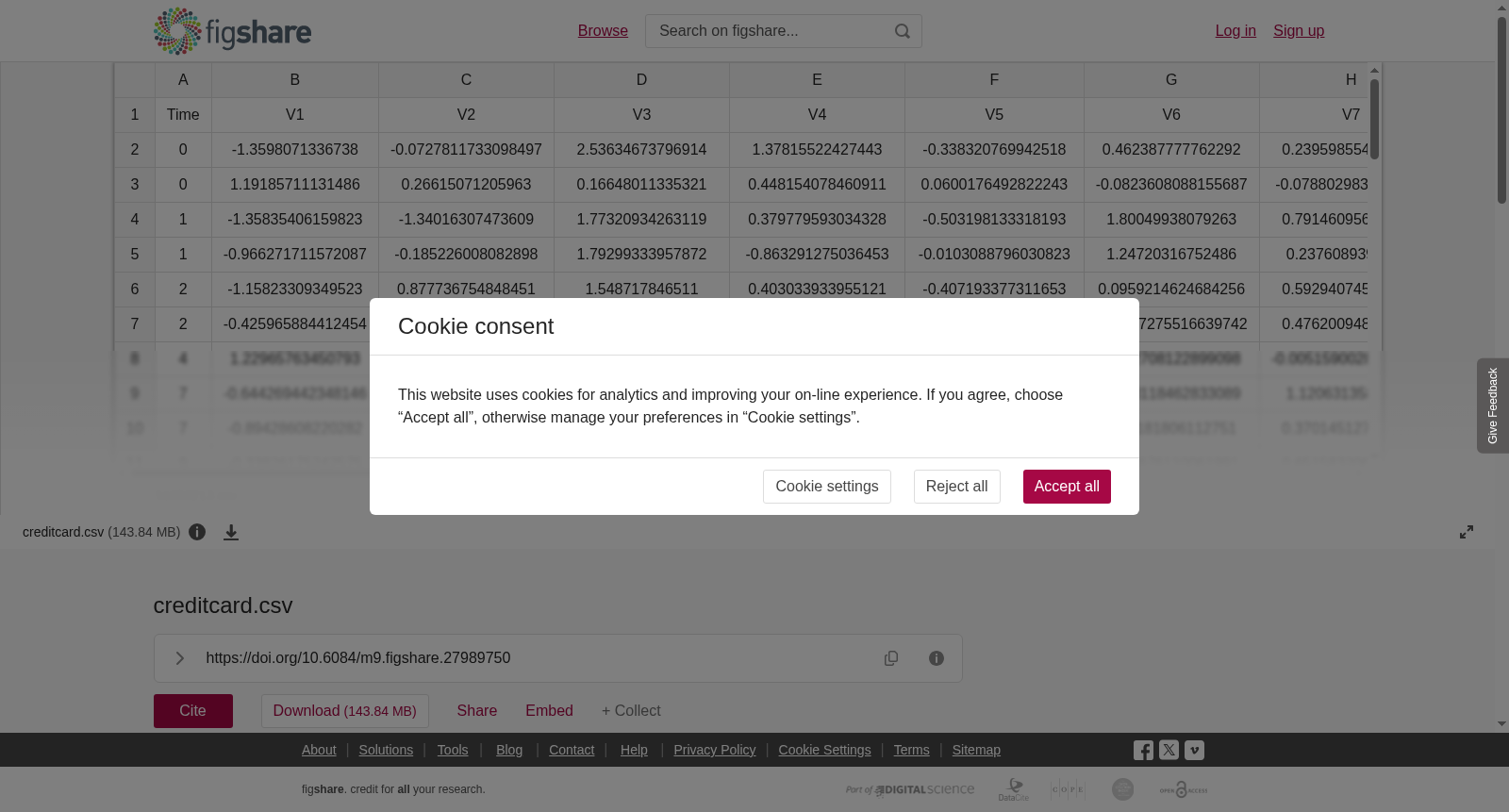Image resolution: width=1509 pixels, height=812 pixels.
Task: Click cell value 1.77320934263119
Action: [x=641, y=220]
